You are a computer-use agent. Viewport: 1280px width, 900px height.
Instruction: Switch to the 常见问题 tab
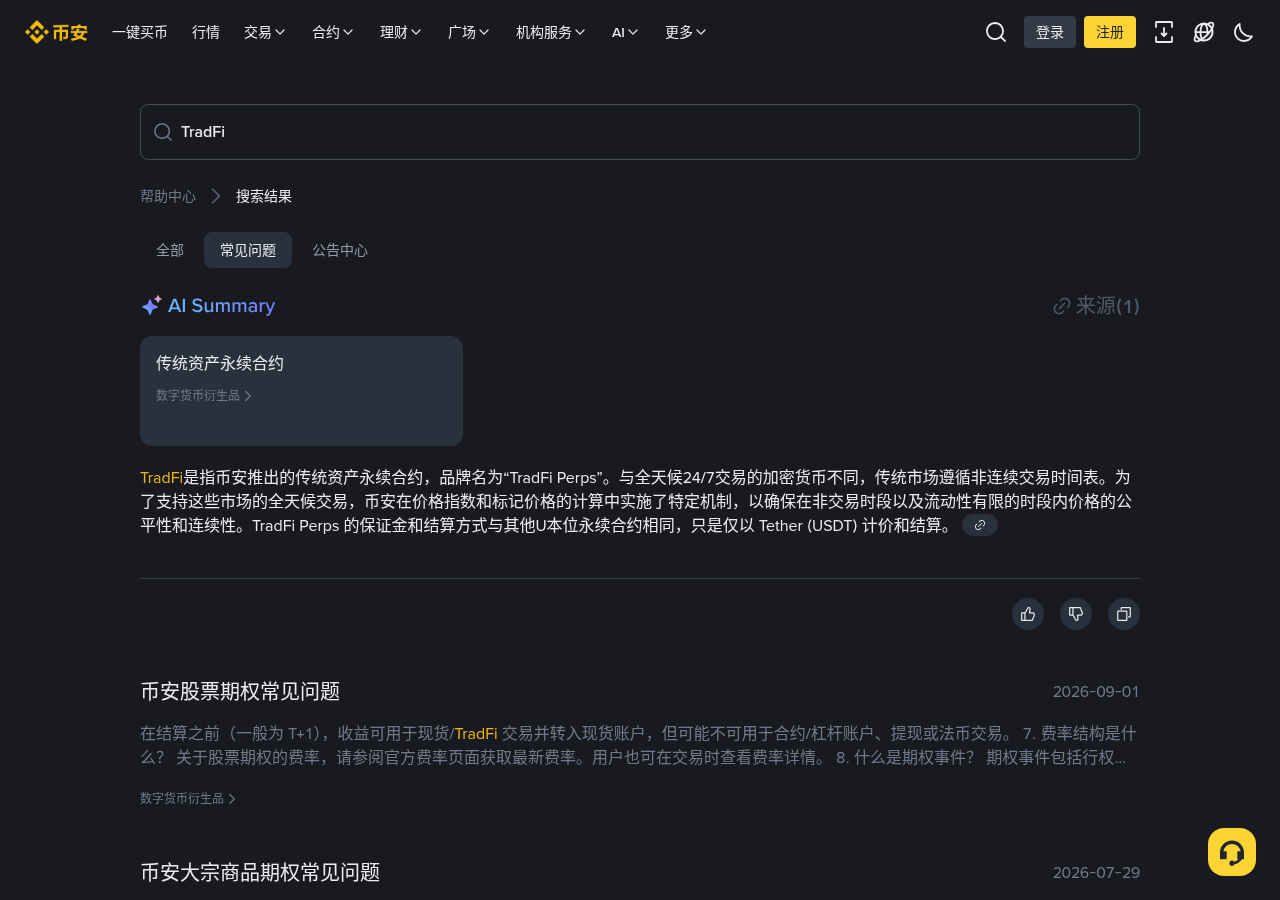248,250
